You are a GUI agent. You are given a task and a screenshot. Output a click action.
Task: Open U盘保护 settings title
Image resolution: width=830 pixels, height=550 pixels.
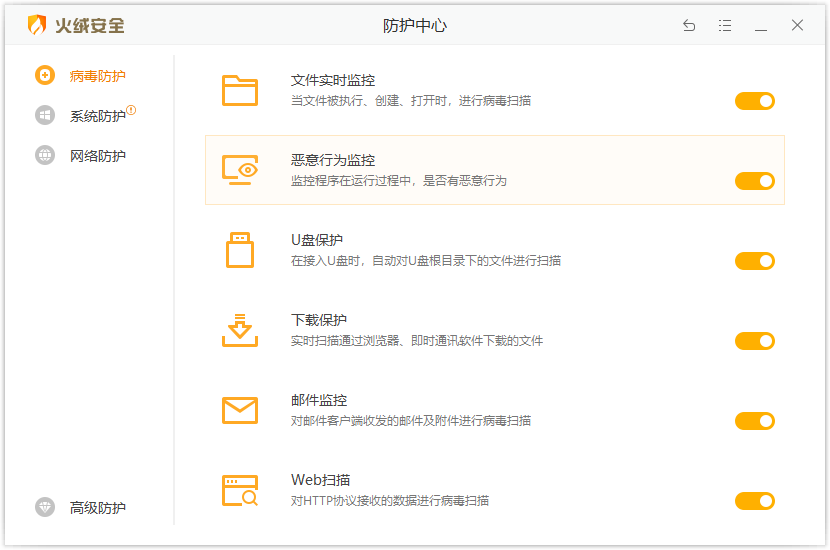click(317, 240)
